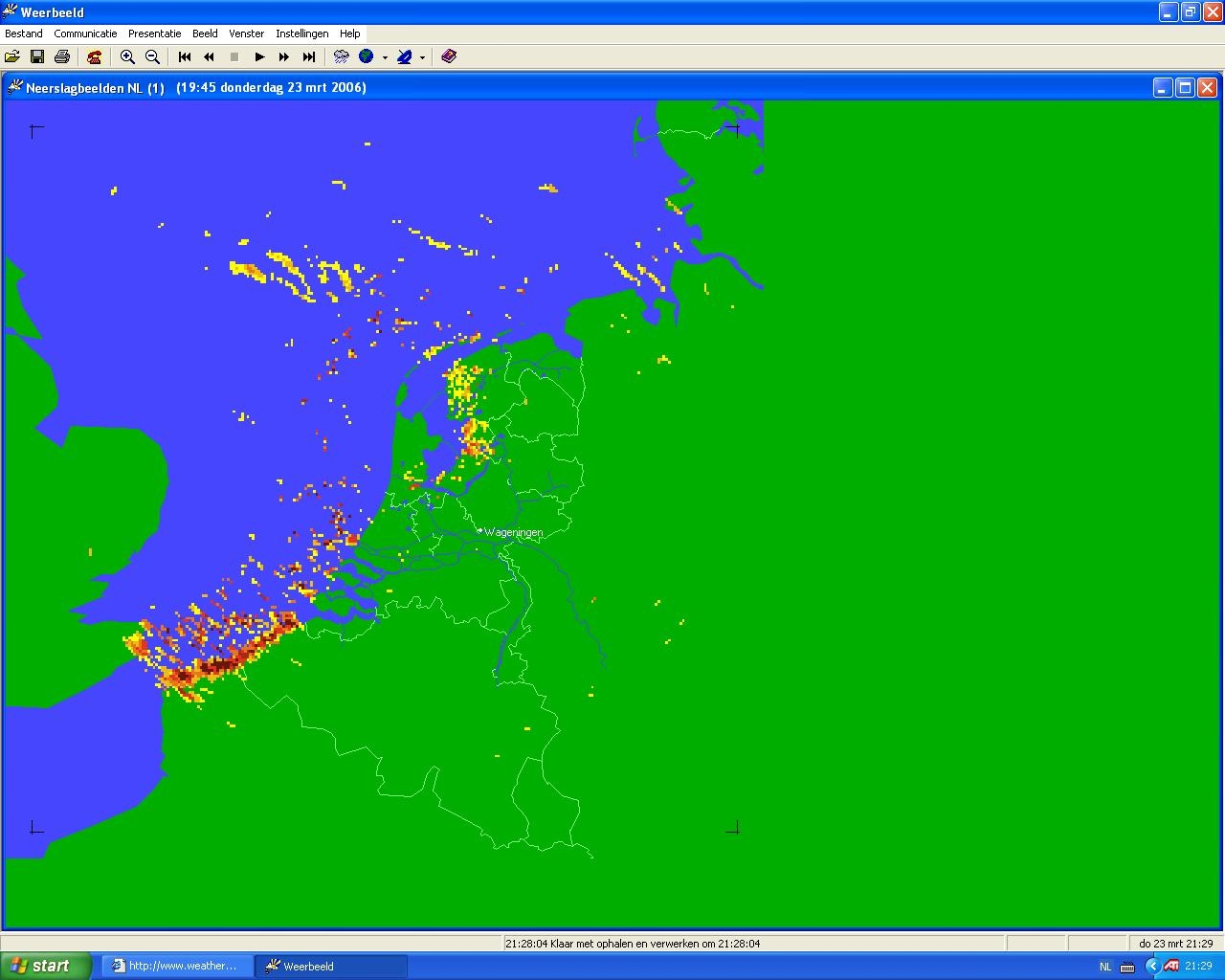Save using the floppy disk icon
Screen dimensions: 1225x980
coord(37,56)
